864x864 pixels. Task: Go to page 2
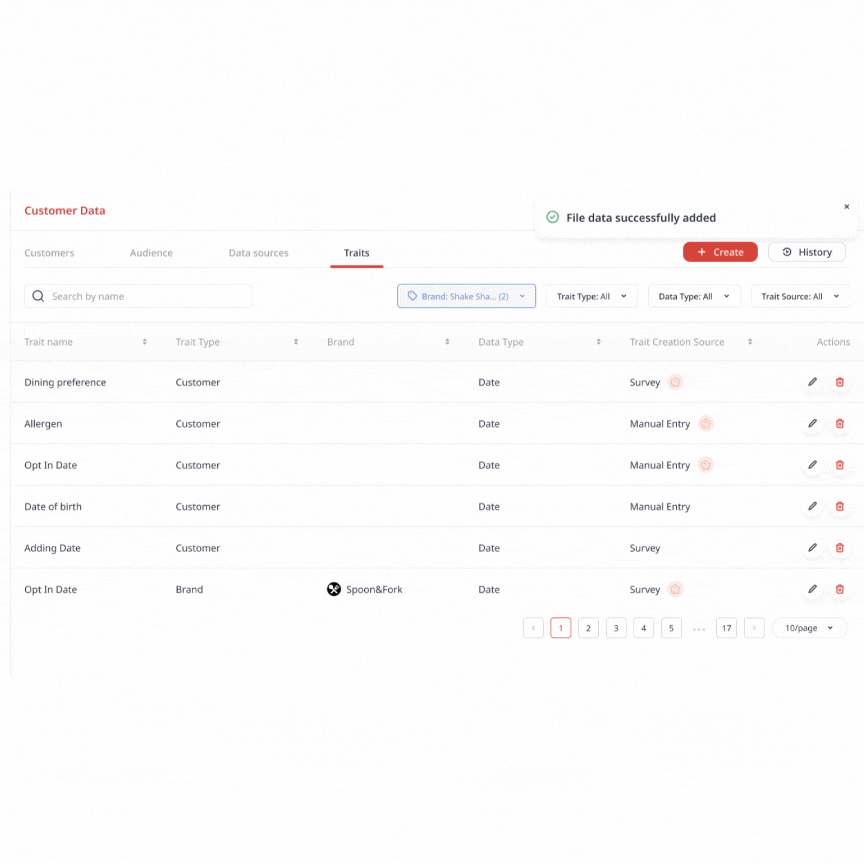[x=588, y=628]
